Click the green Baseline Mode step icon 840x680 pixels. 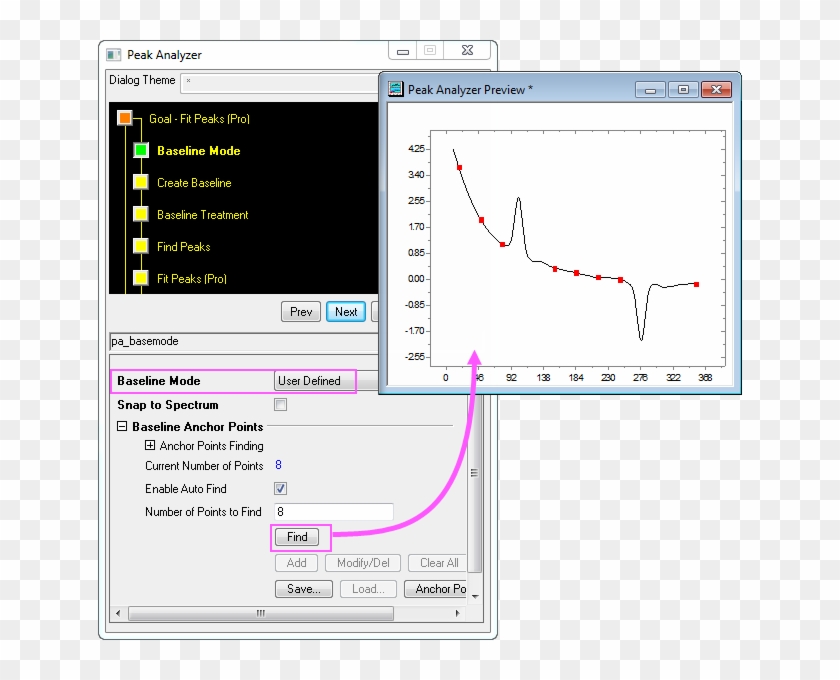pyautogui.click(x=141, y=150)
